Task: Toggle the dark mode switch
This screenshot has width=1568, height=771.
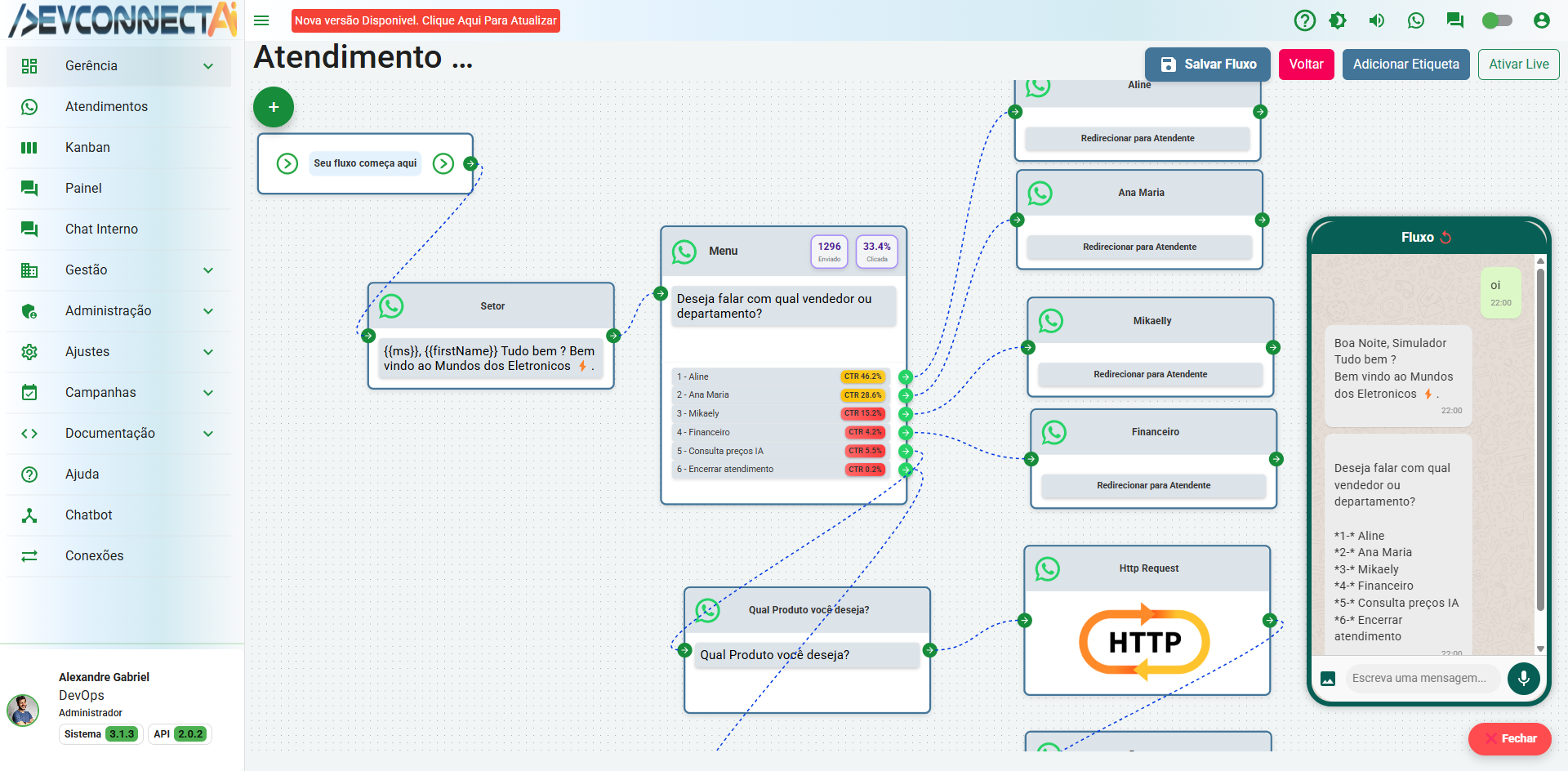Action: (x=1497, y=20)
